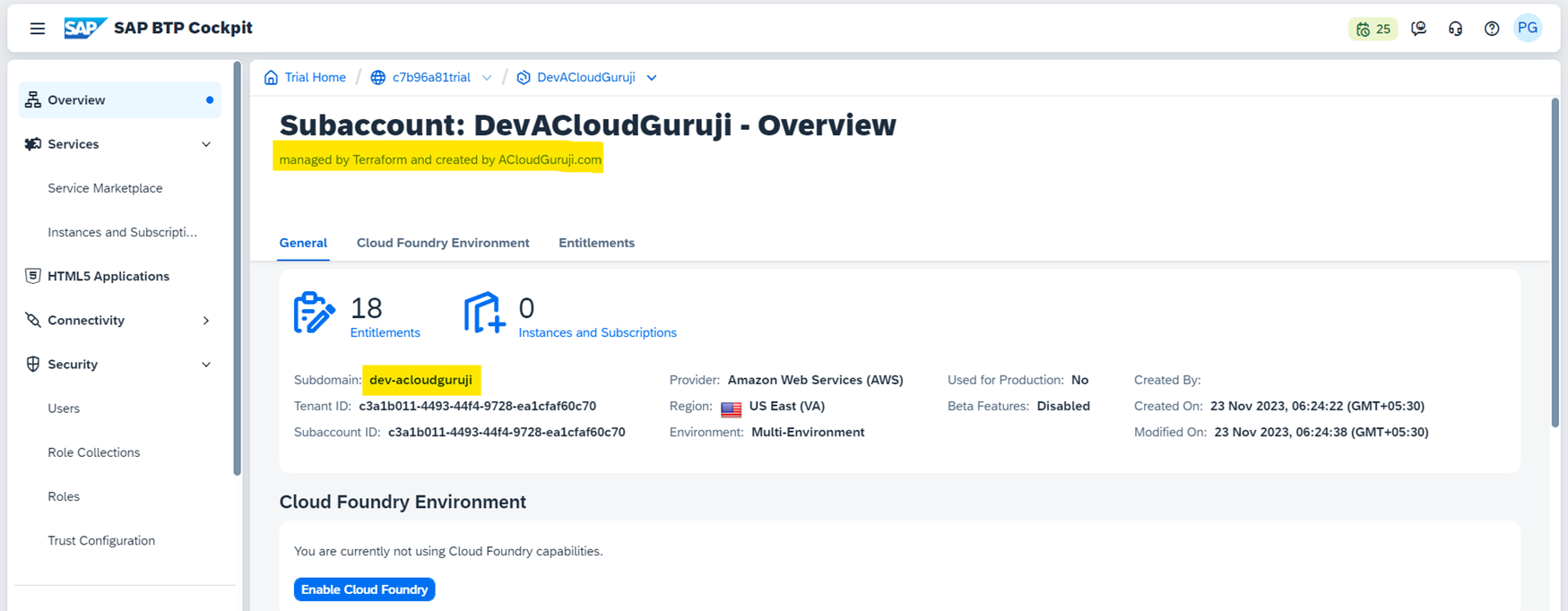Viewport: 1568px width, 611px height.
Task: Open the c7b96a81trial breadcrumb dropdown
Action: tap(487, 78)
